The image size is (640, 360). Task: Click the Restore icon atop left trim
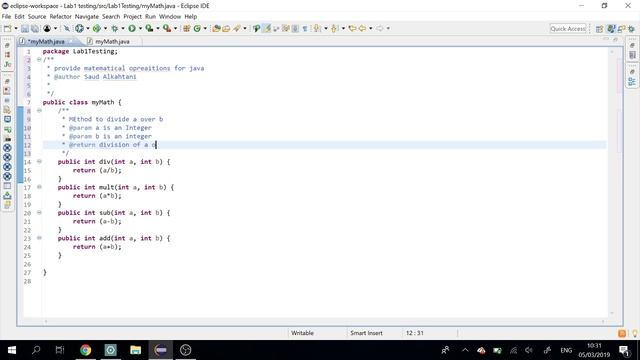[x=7, y=45]
